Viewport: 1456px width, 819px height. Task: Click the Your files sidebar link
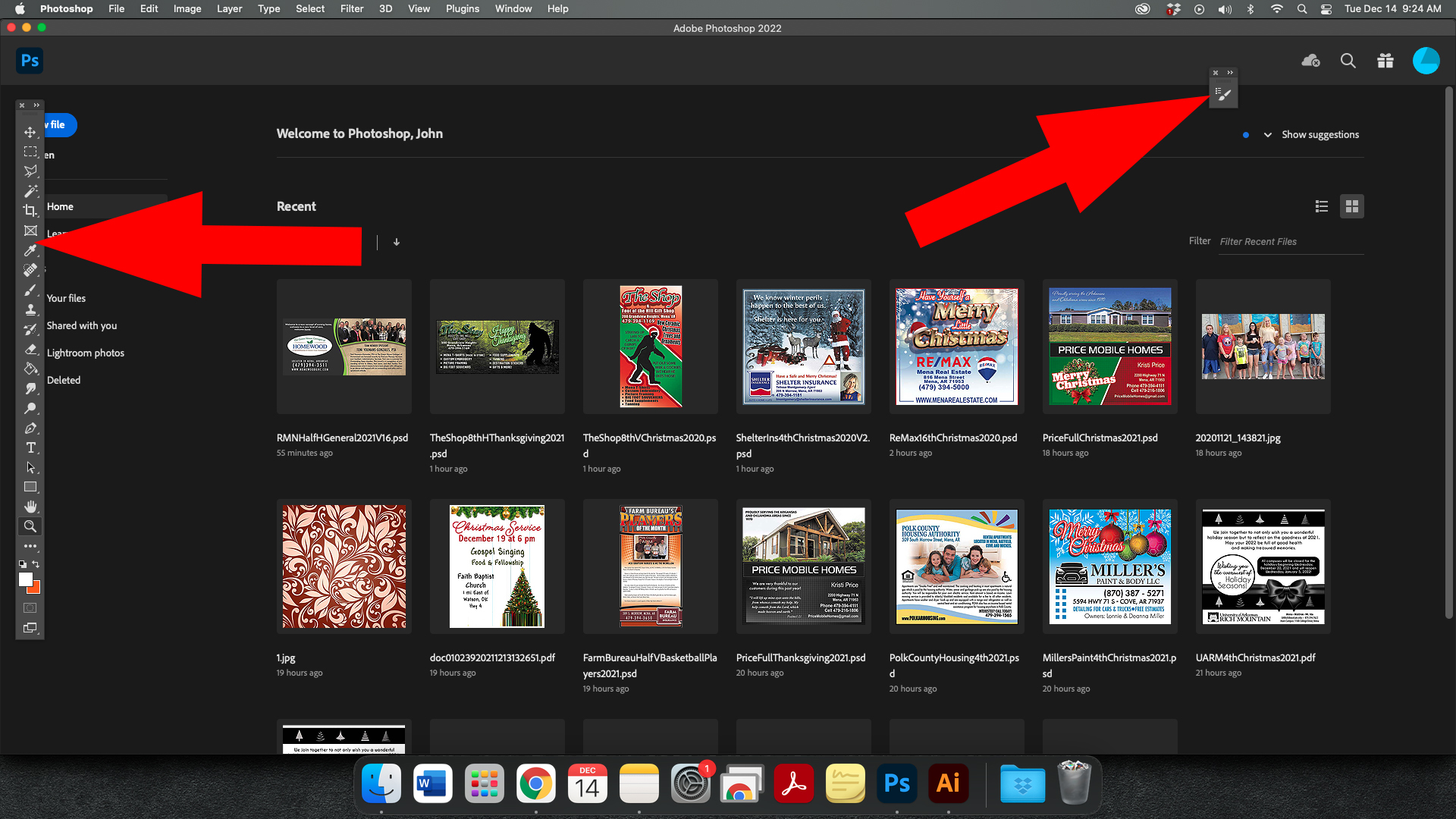click(66, 298)
